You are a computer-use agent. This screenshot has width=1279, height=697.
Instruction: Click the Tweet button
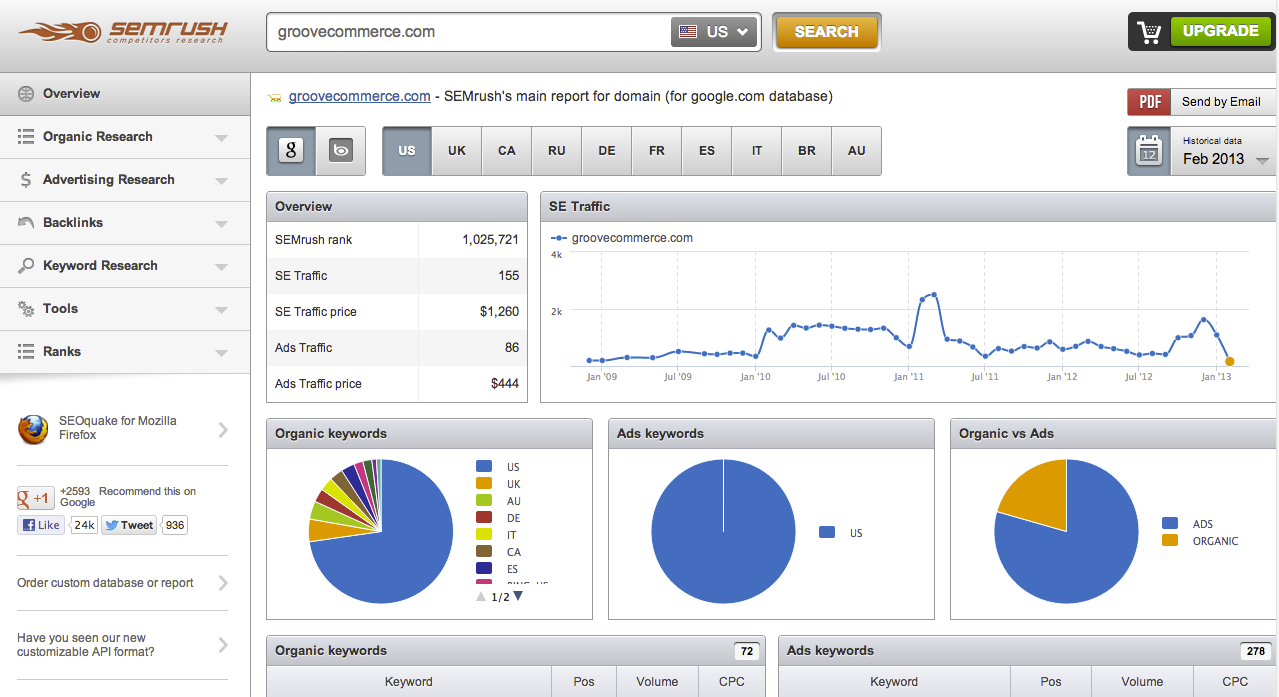pyautogui.click(x=129, y=525)
